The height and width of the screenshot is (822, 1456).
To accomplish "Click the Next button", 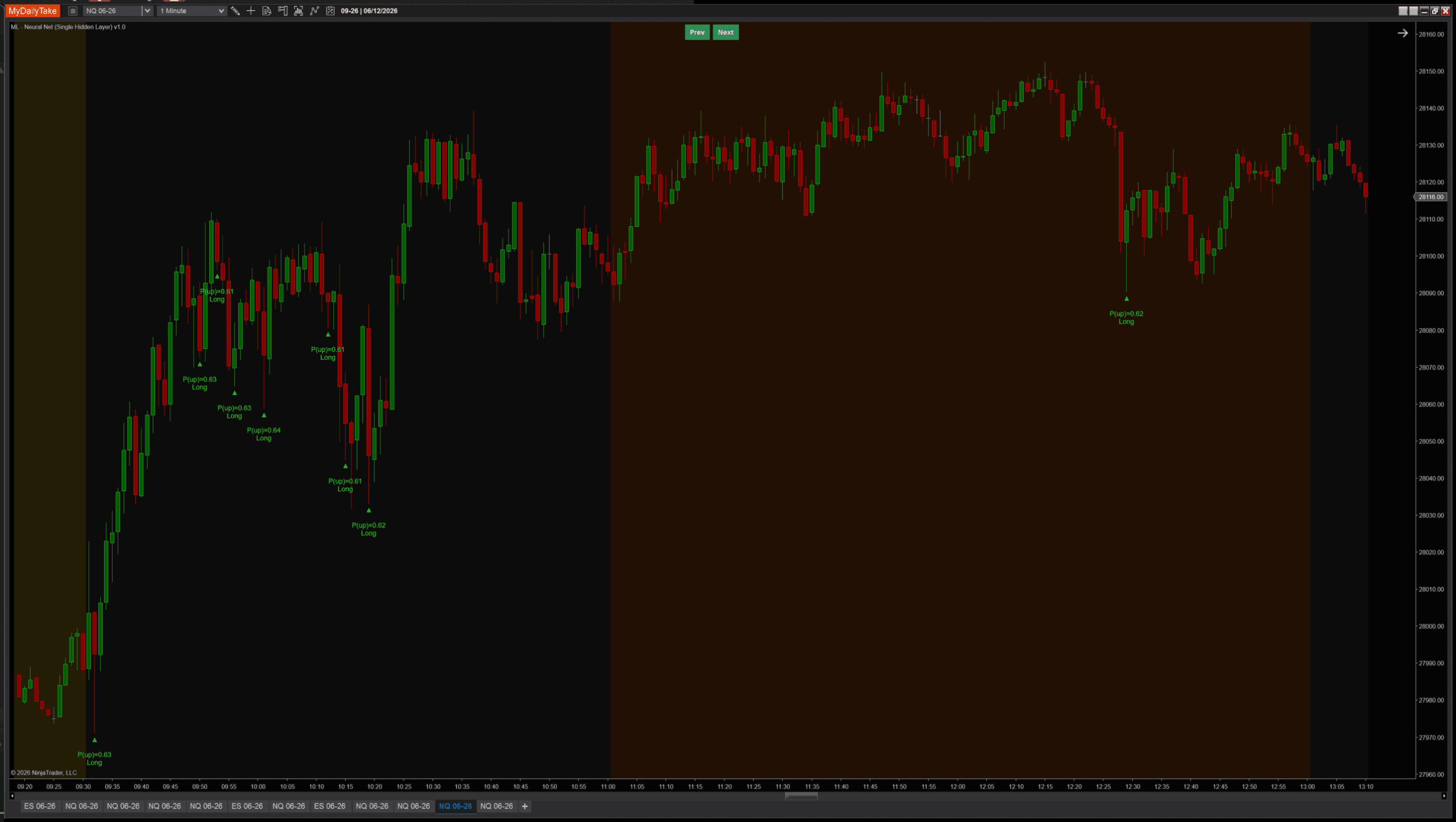I will click(x=725, y=32).
